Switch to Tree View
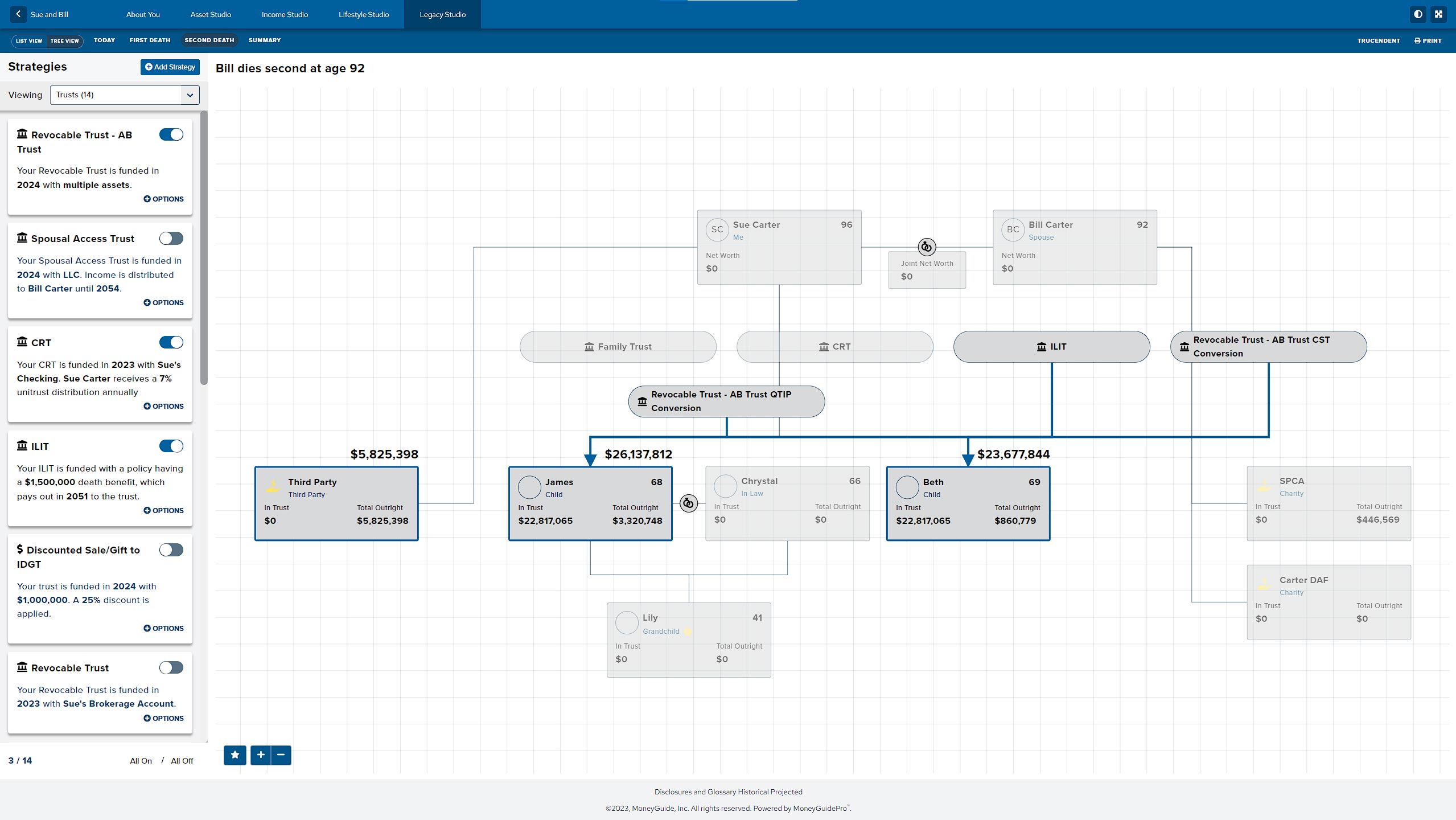 [x=65, y=41]
